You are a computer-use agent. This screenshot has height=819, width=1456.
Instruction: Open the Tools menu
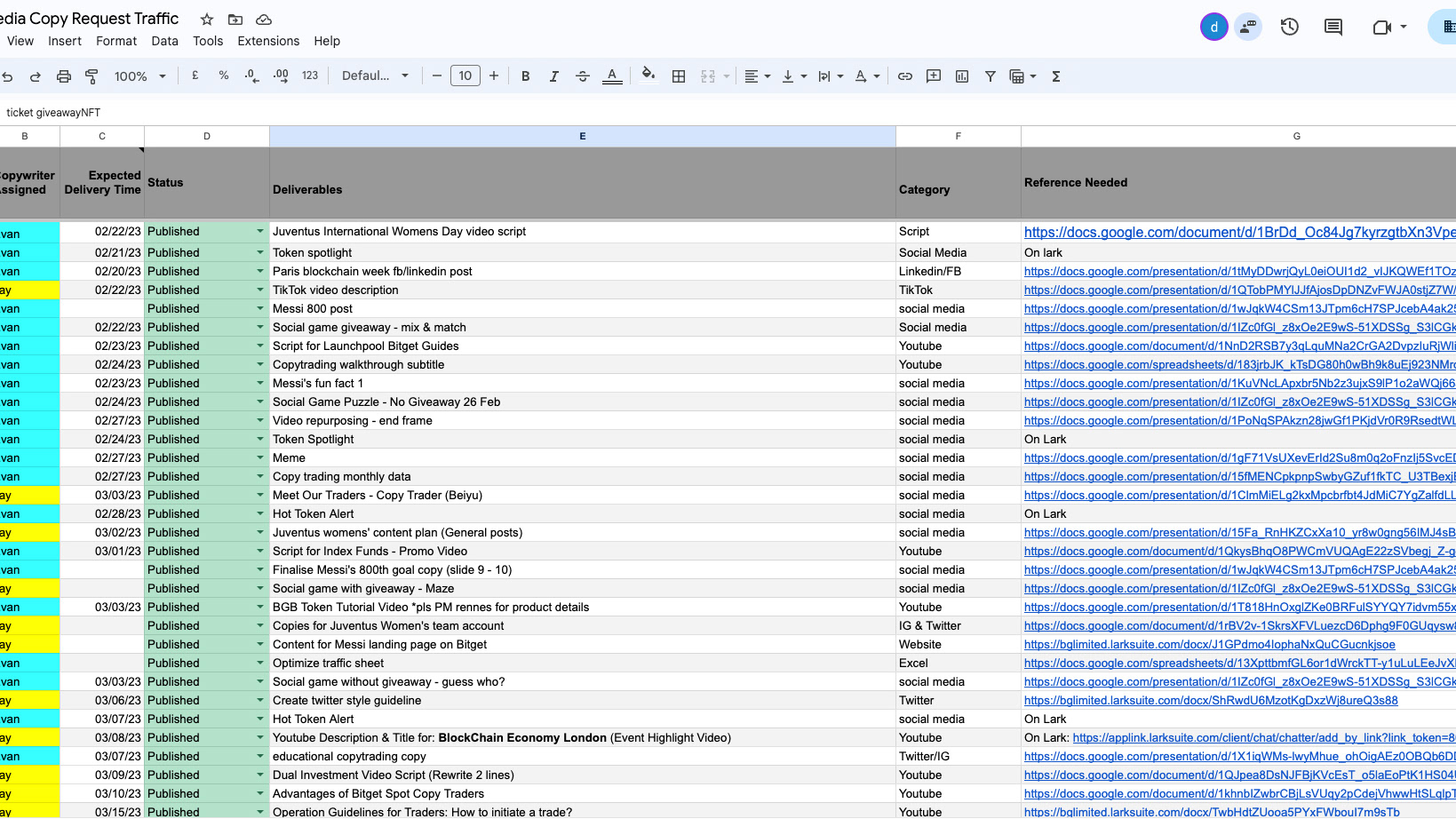pos(208,41)
